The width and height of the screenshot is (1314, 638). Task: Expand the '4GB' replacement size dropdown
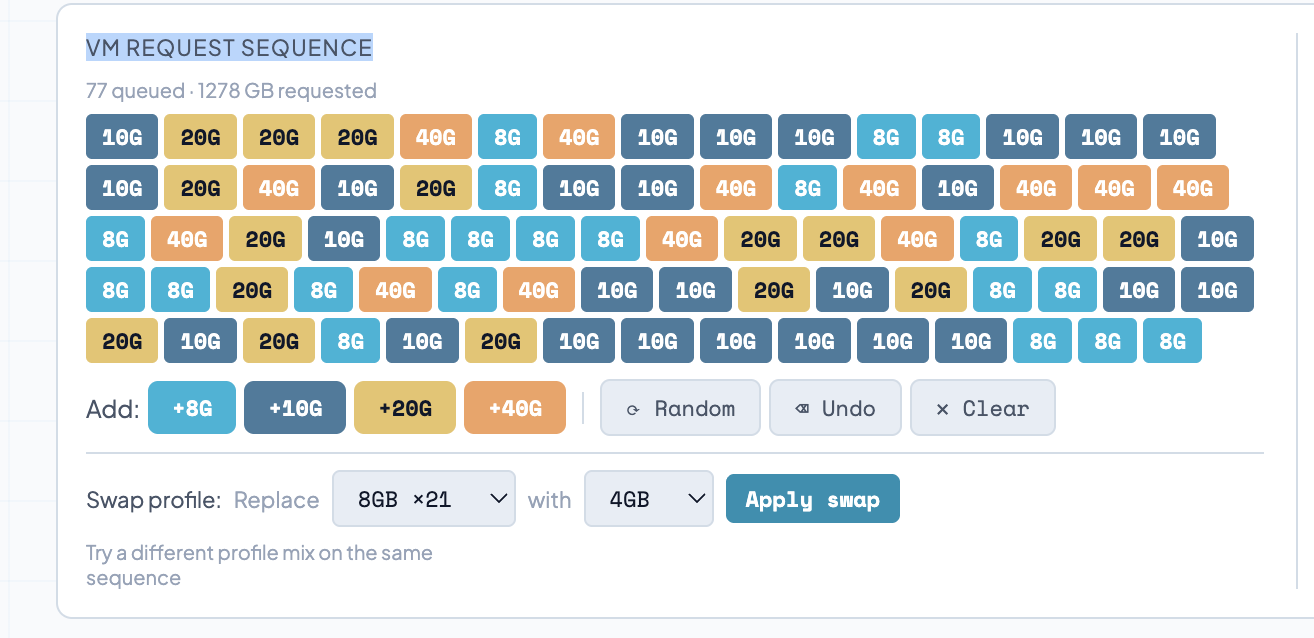(x=648, y=499)
